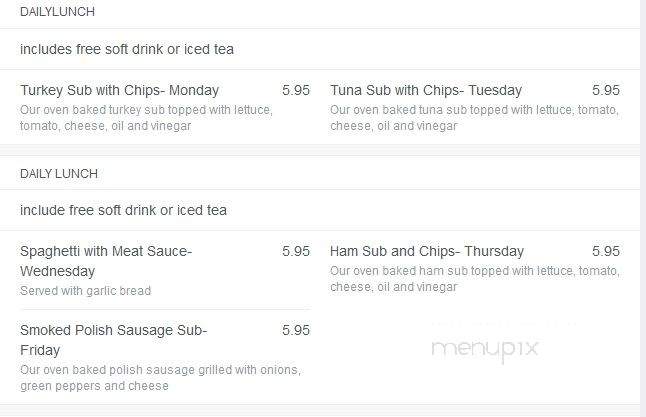Click the Turkey Sub 5.95 price
The image size is (646, 417).
pyautogui.click(x=296, y=90)
